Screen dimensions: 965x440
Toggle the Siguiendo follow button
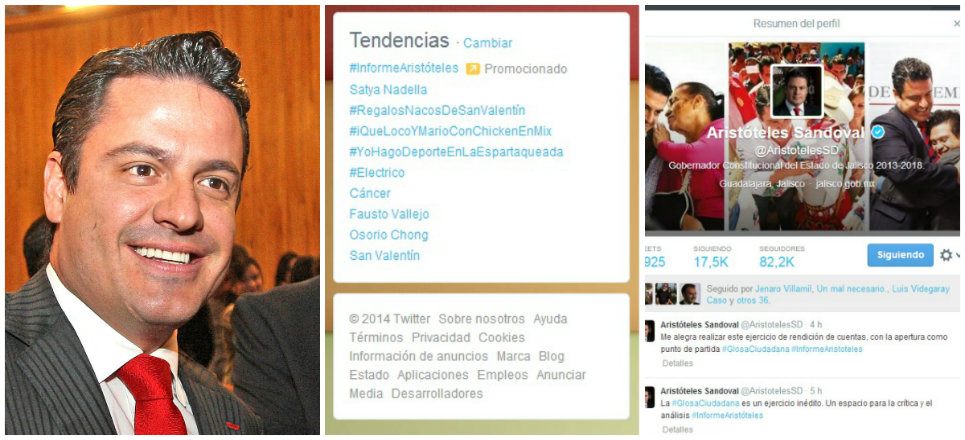(x=900, y=255)
